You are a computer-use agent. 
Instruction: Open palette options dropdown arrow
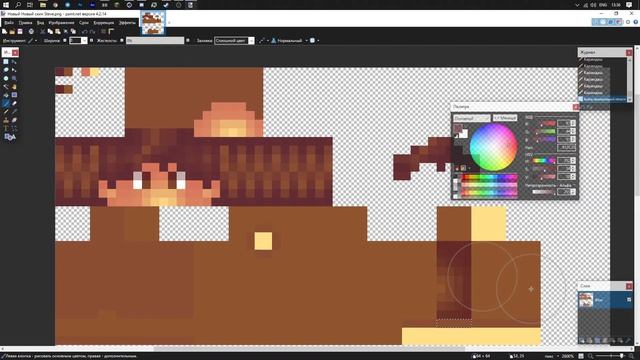[469, 168]
